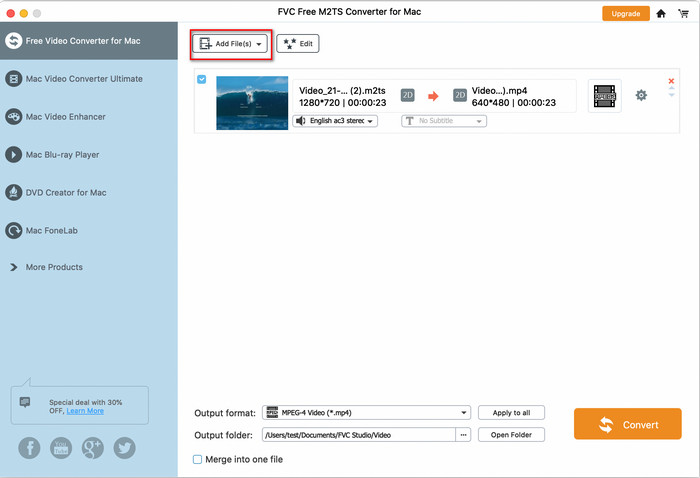Open the YouTube icon

(61, 448)
